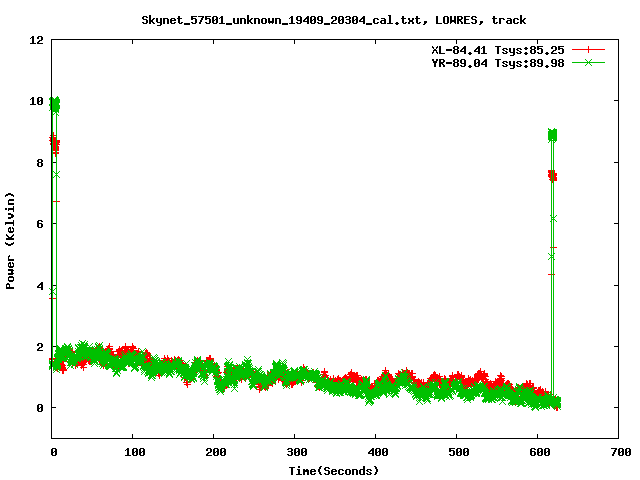
Task: Click the 'Time(Seconds)' x-axis label
Action: 333,471
